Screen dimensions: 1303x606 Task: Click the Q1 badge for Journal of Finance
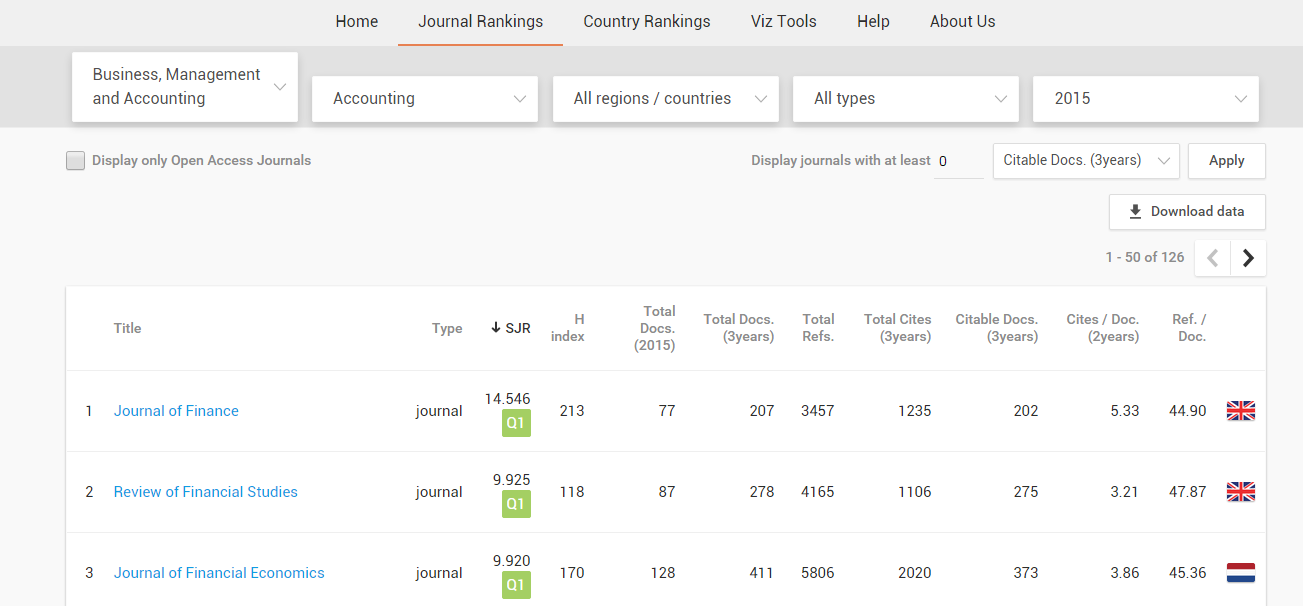[516, 423]
